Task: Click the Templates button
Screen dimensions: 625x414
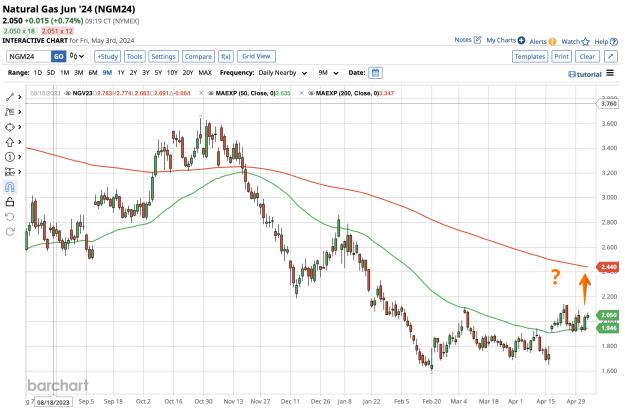Action: (530, 57)
